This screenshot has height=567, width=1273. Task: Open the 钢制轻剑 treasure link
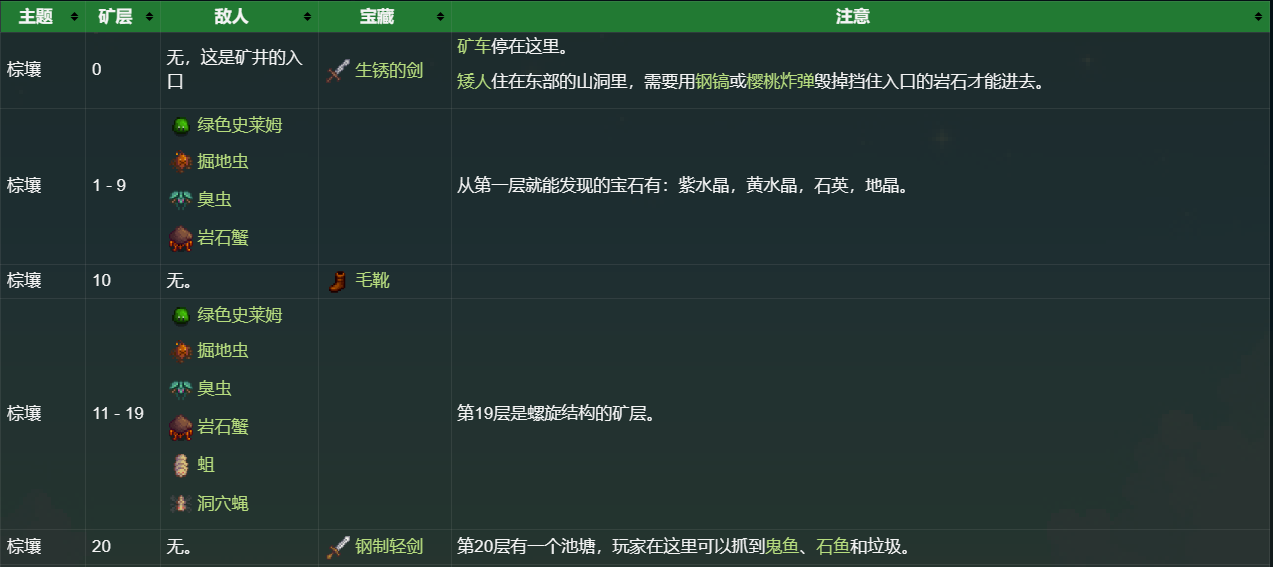[389, 547]
